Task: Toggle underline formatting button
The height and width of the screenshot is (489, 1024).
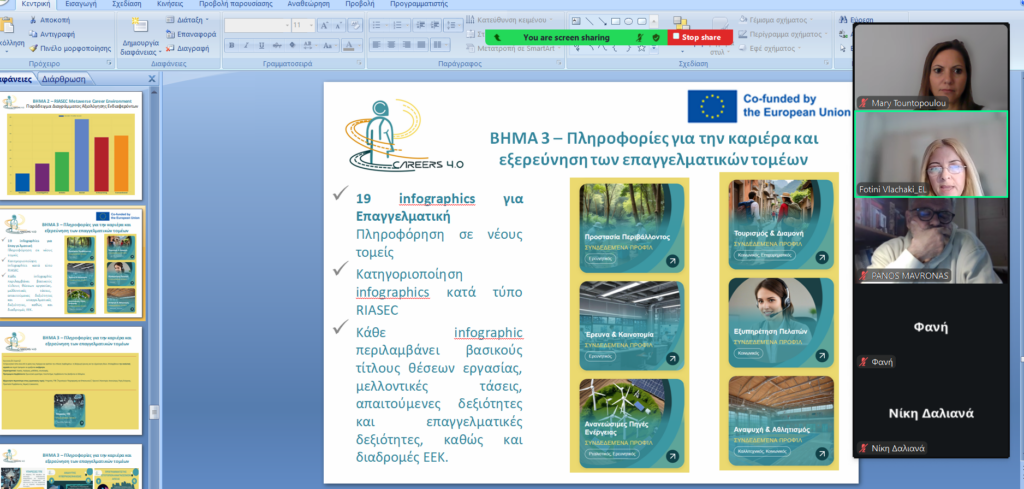Action: tap(261, 46)
